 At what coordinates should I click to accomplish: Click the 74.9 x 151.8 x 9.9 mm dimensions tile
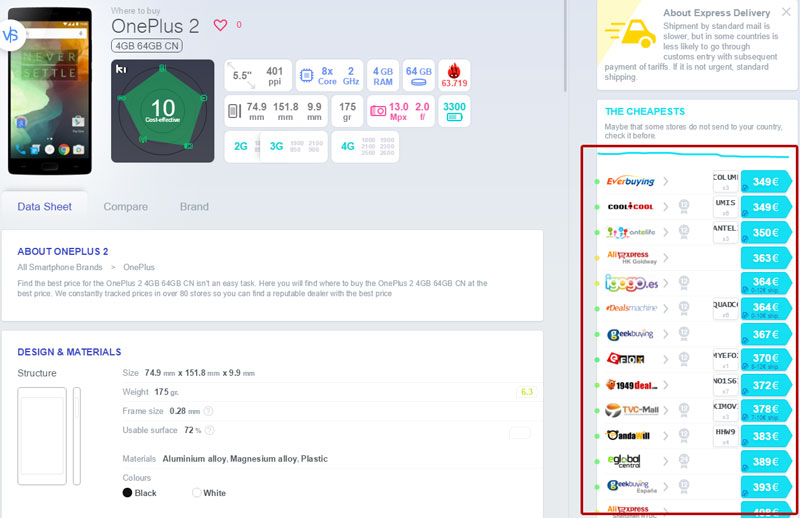(x=276, y=111)
